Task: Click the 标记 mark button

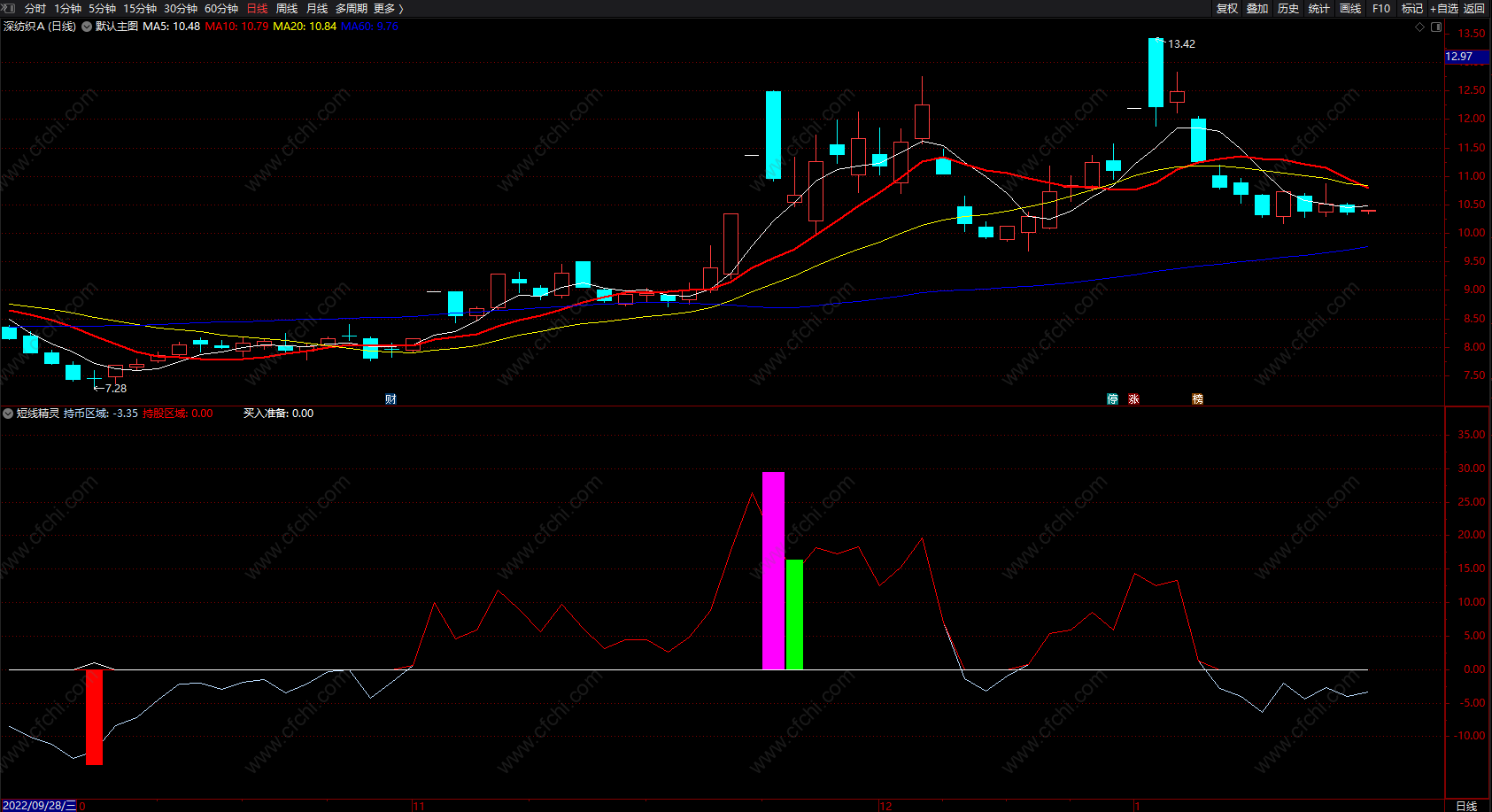Action: 1412,8
